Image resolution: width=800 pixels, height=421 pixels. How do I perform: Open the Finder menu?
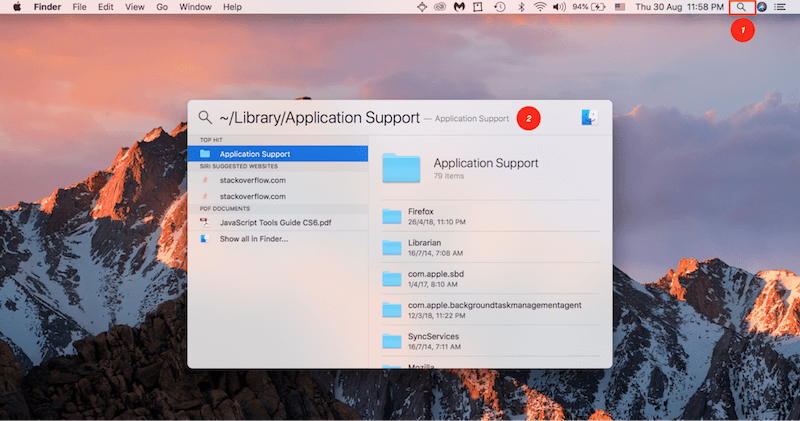[x=47, y=7]
